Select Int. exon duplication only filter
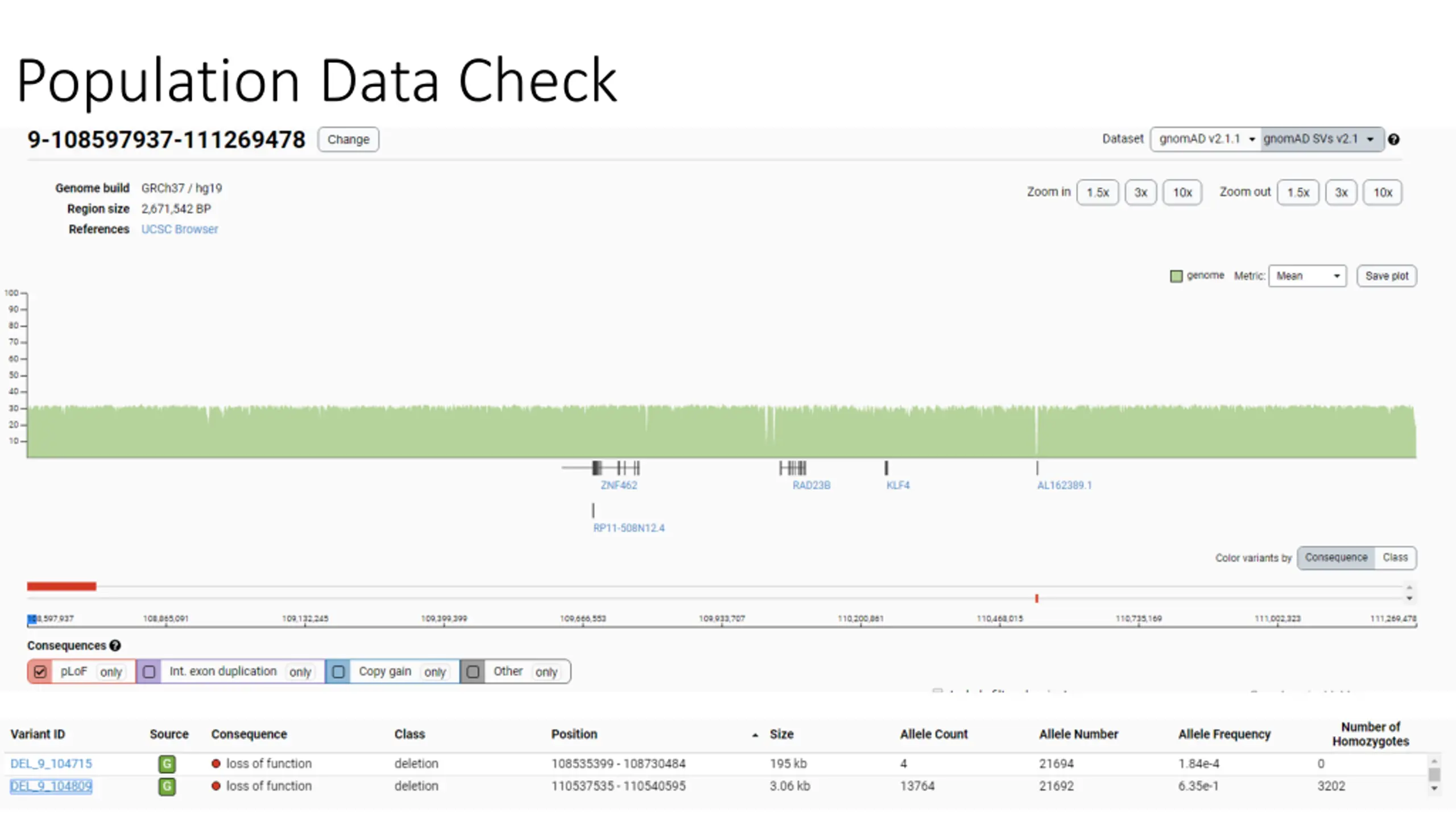1456x819 pixels. pyautogui.click(x=300, y=672)
